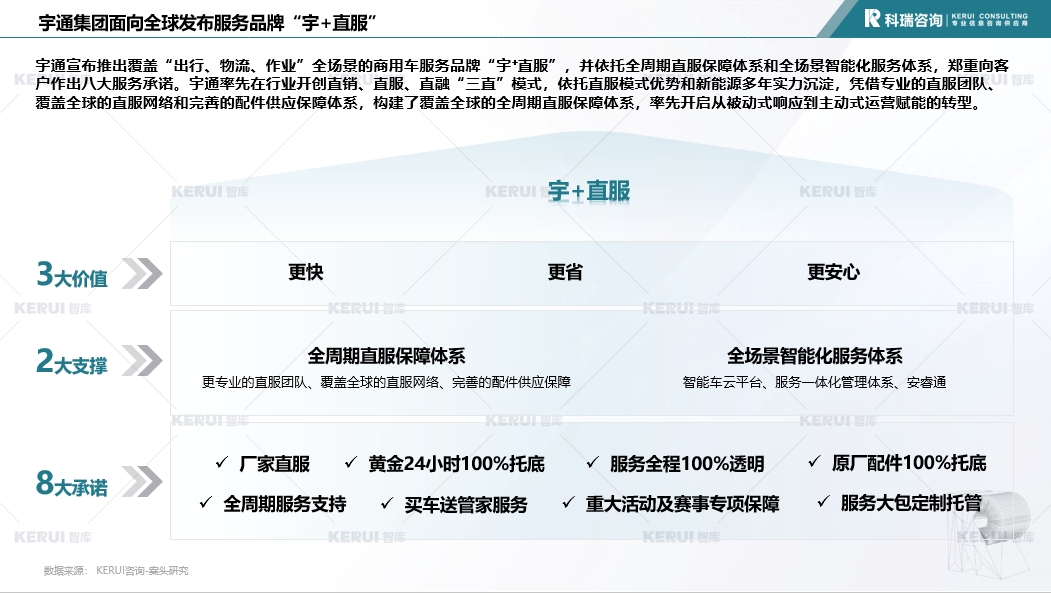Click the 数据来源 KERUI咨询 footer text
This screenshot has width=1051, height=593.
pos(116,571)
